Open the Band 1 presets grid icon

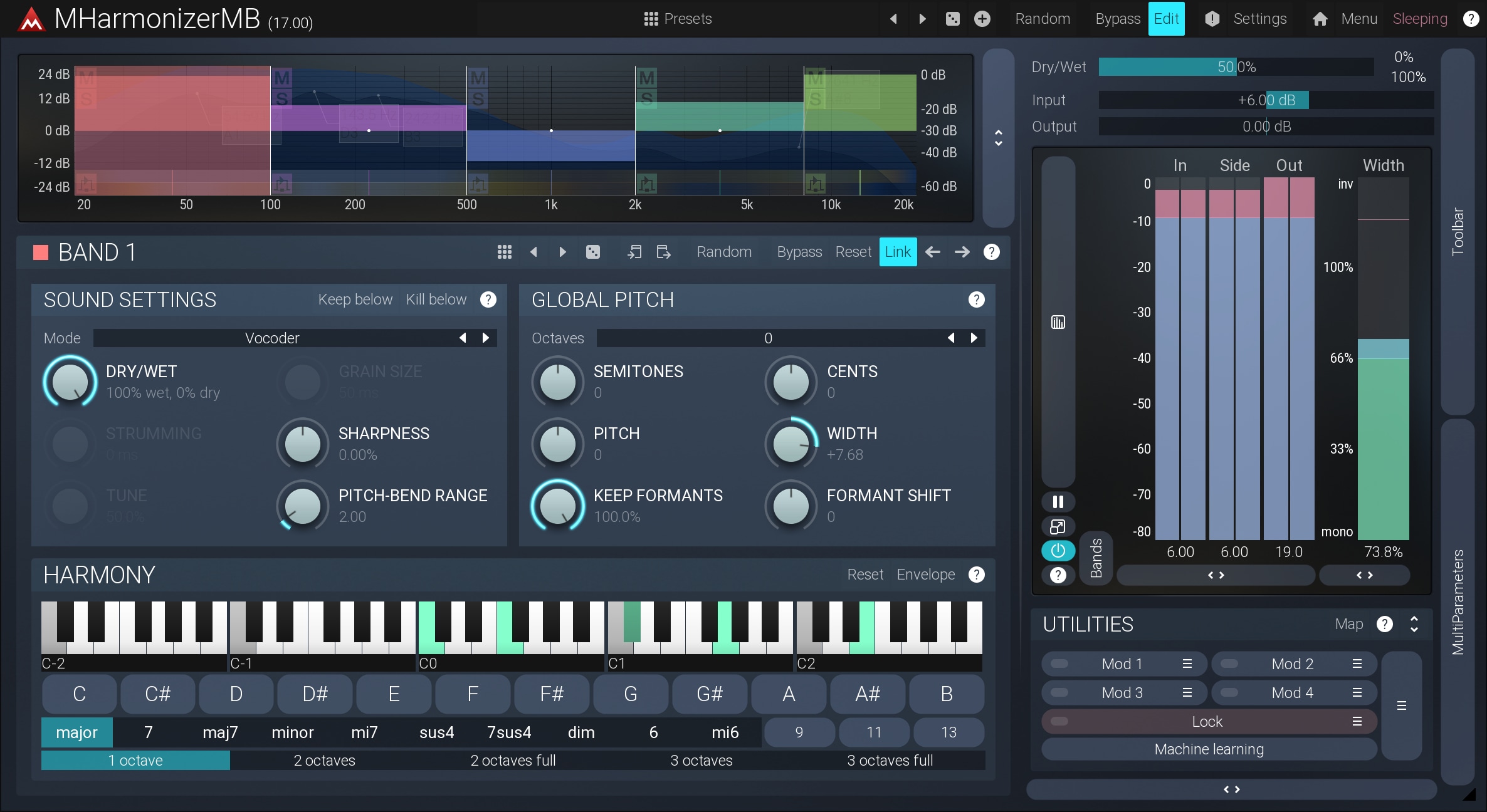click(x=504, y=252)
